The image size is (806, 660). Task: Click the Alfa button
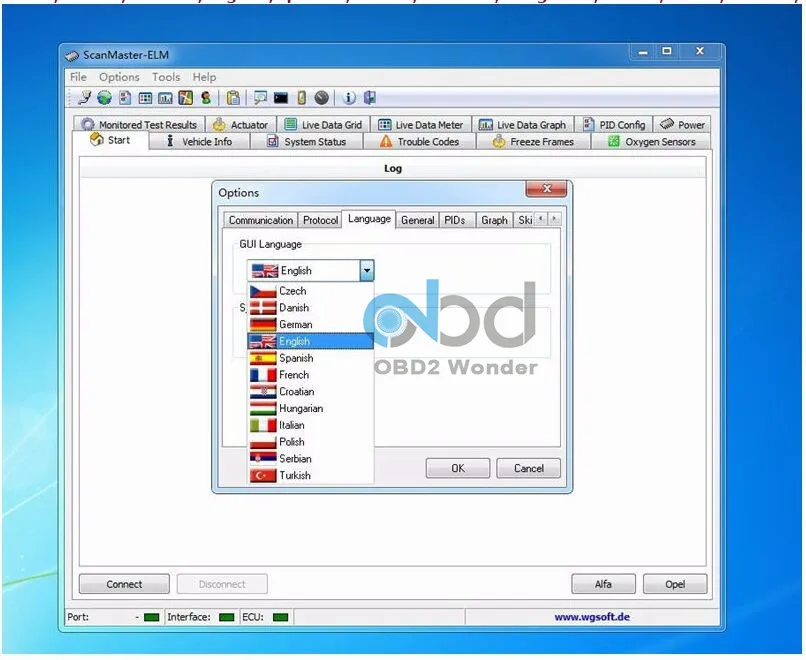(x=603, y=584)
